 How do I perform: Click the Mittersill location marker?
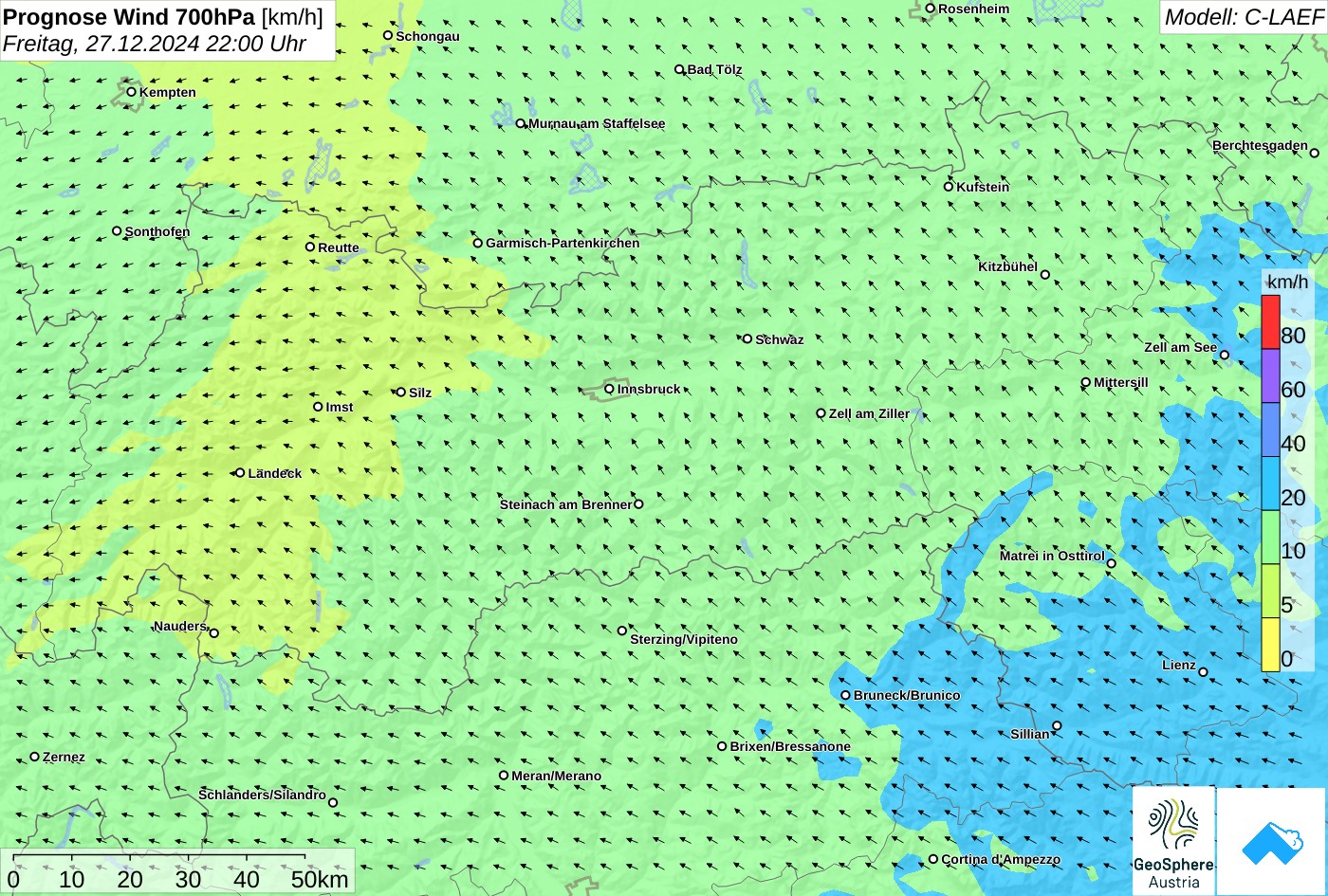point(1086,383)
